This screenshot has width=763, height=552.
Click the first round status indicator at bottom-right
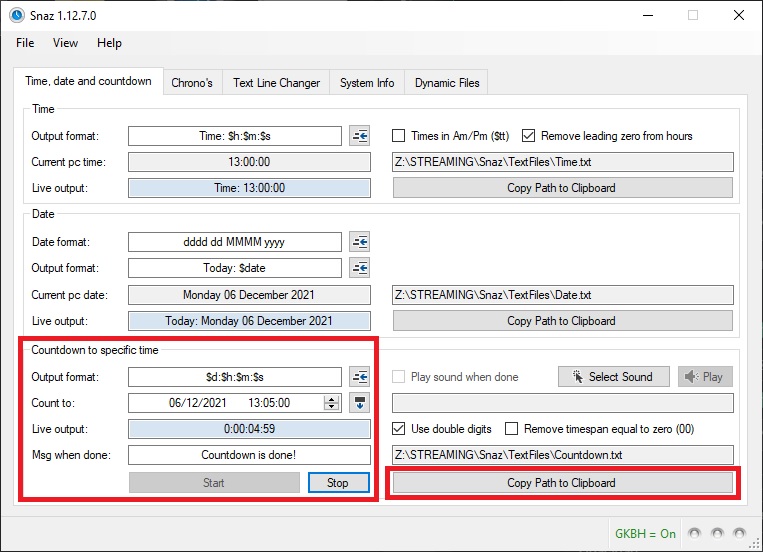point(695,533)
